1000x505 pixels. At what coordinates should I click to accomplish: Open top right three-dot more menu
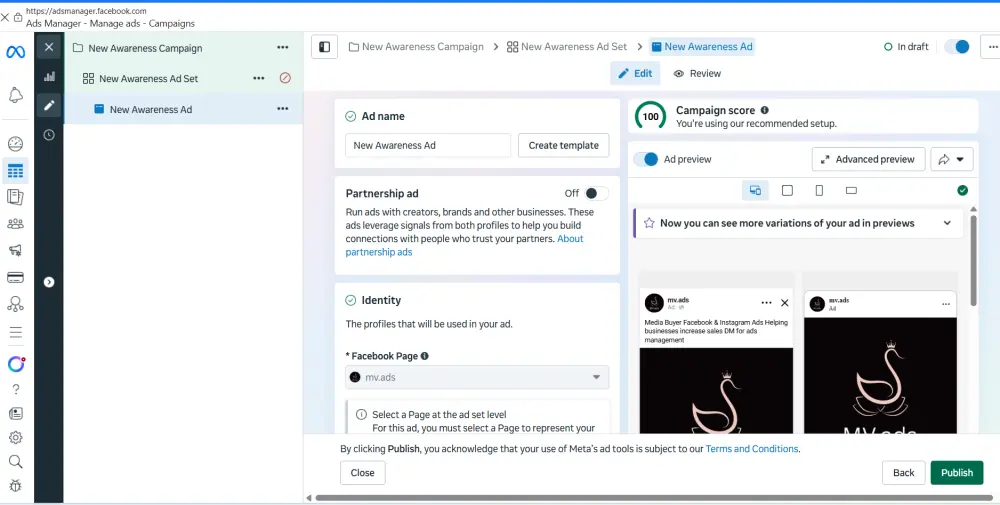point(992,47)
